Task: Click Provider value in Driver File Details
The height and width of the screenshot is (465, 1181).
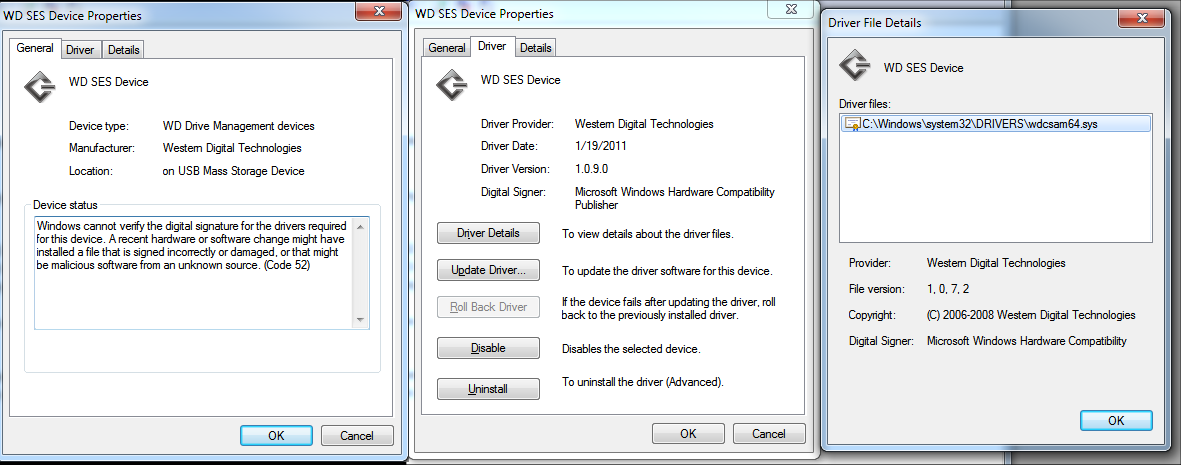Action: [x=996, y=263]
